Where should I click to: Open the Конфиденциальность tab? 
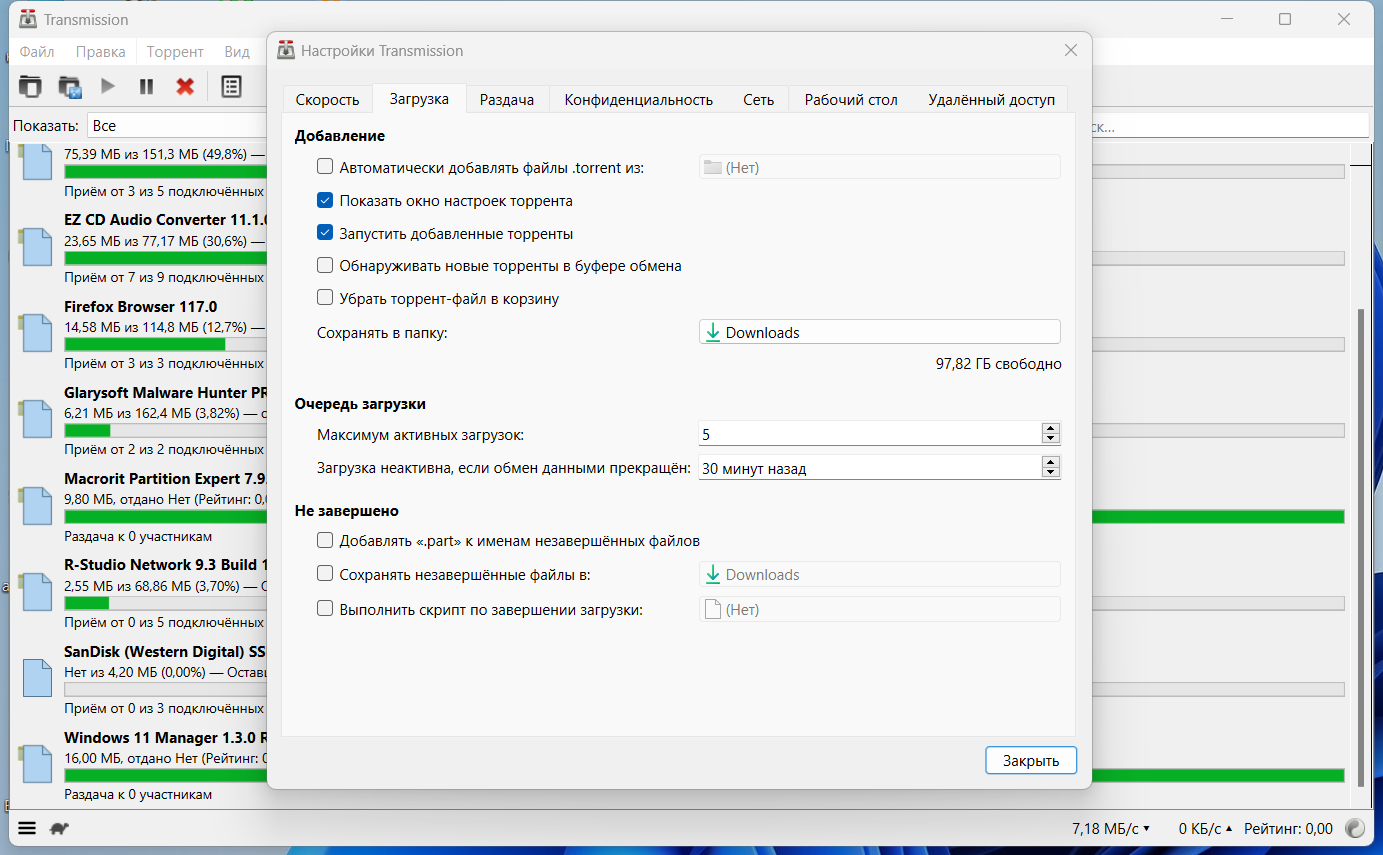(x=638, y=99)
